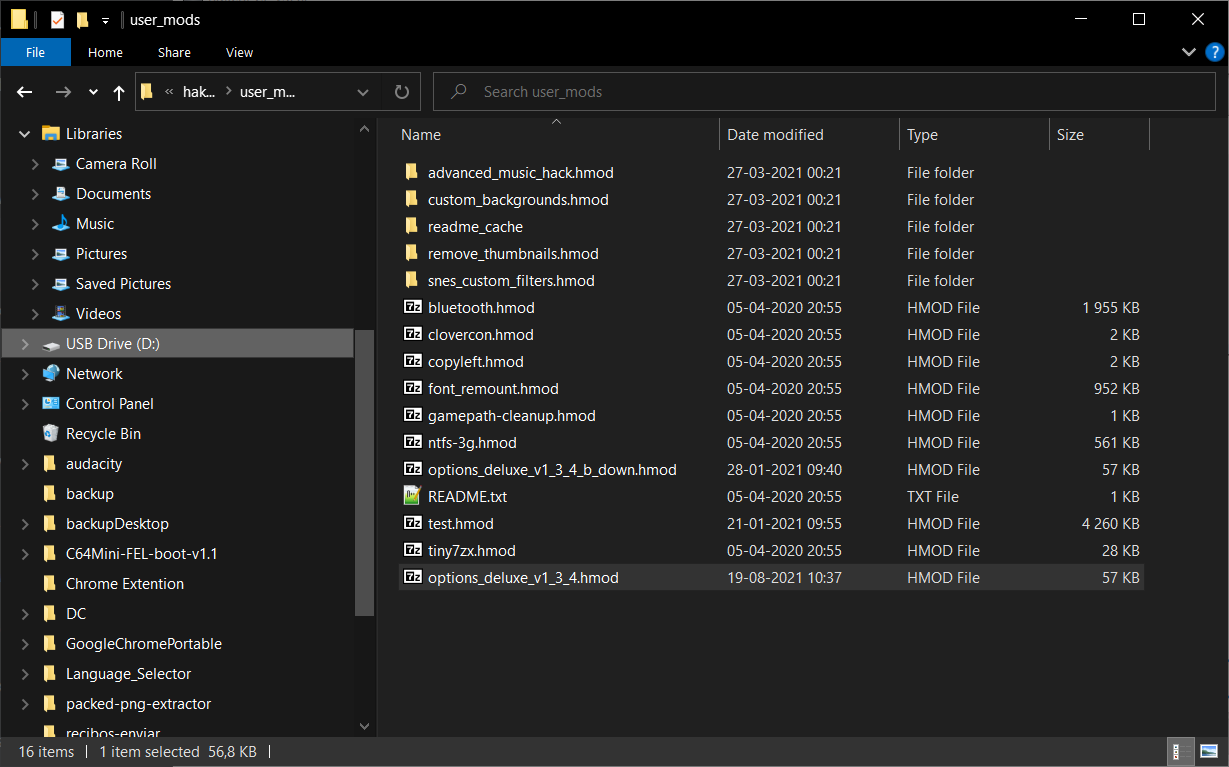Open the File menu tab

[x=35, y=52]
